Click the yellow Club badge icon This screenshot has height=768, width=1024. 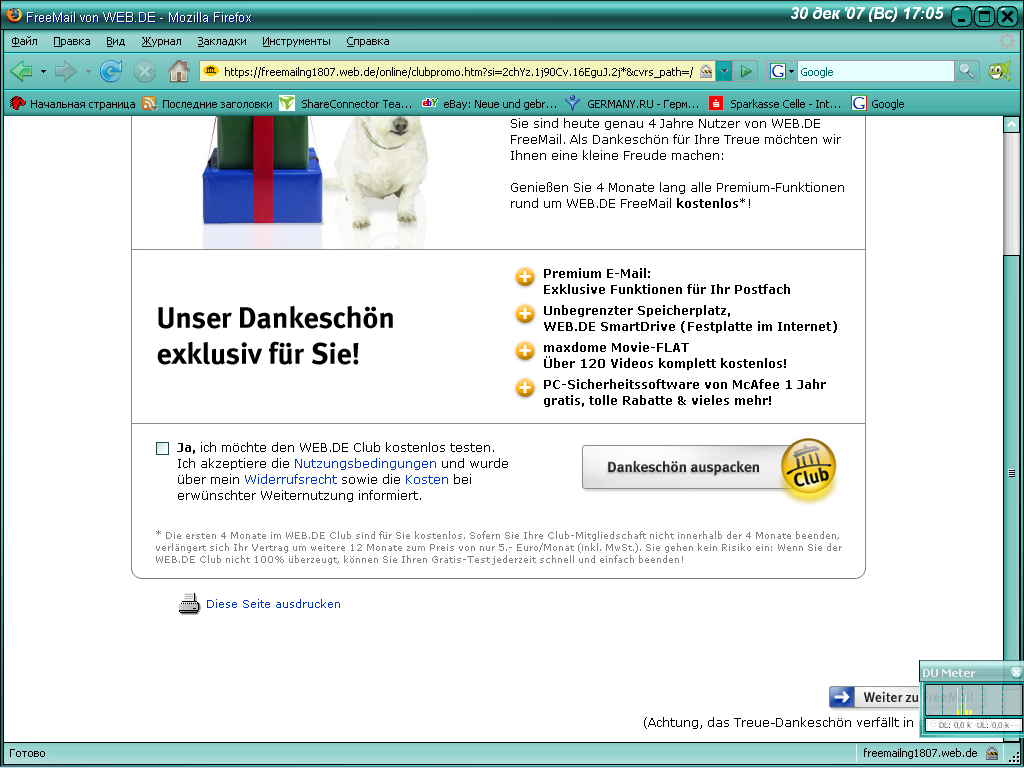808,466
